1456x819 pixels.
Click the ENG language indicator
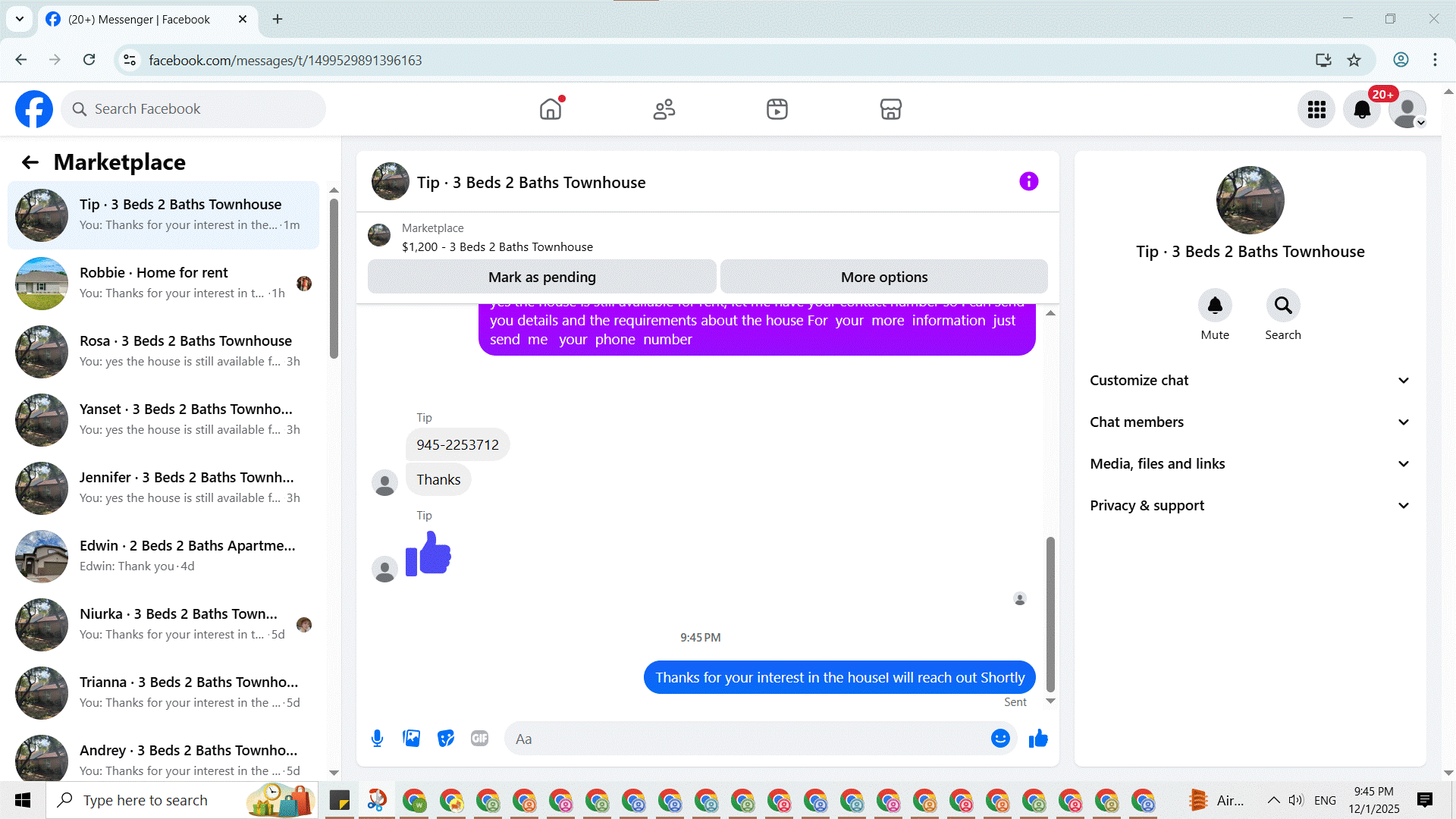point(1325,800)
